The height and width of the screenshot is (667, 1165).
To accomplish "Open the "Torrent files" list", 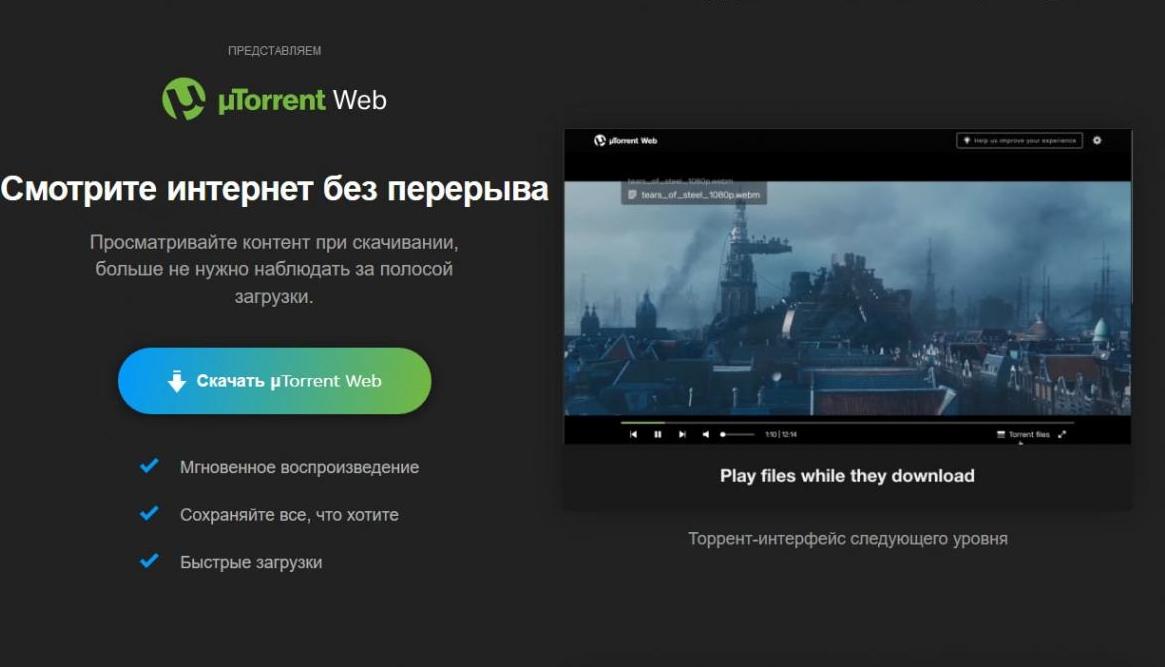I will pyautogui.click(x=1023, y=435).
